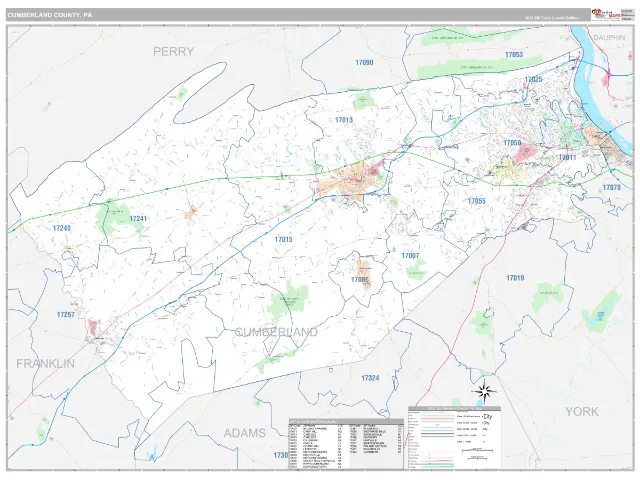This screenshot has height=480, width=640.
Task: Select ZIP code label 17241
Action: [138, 219]
